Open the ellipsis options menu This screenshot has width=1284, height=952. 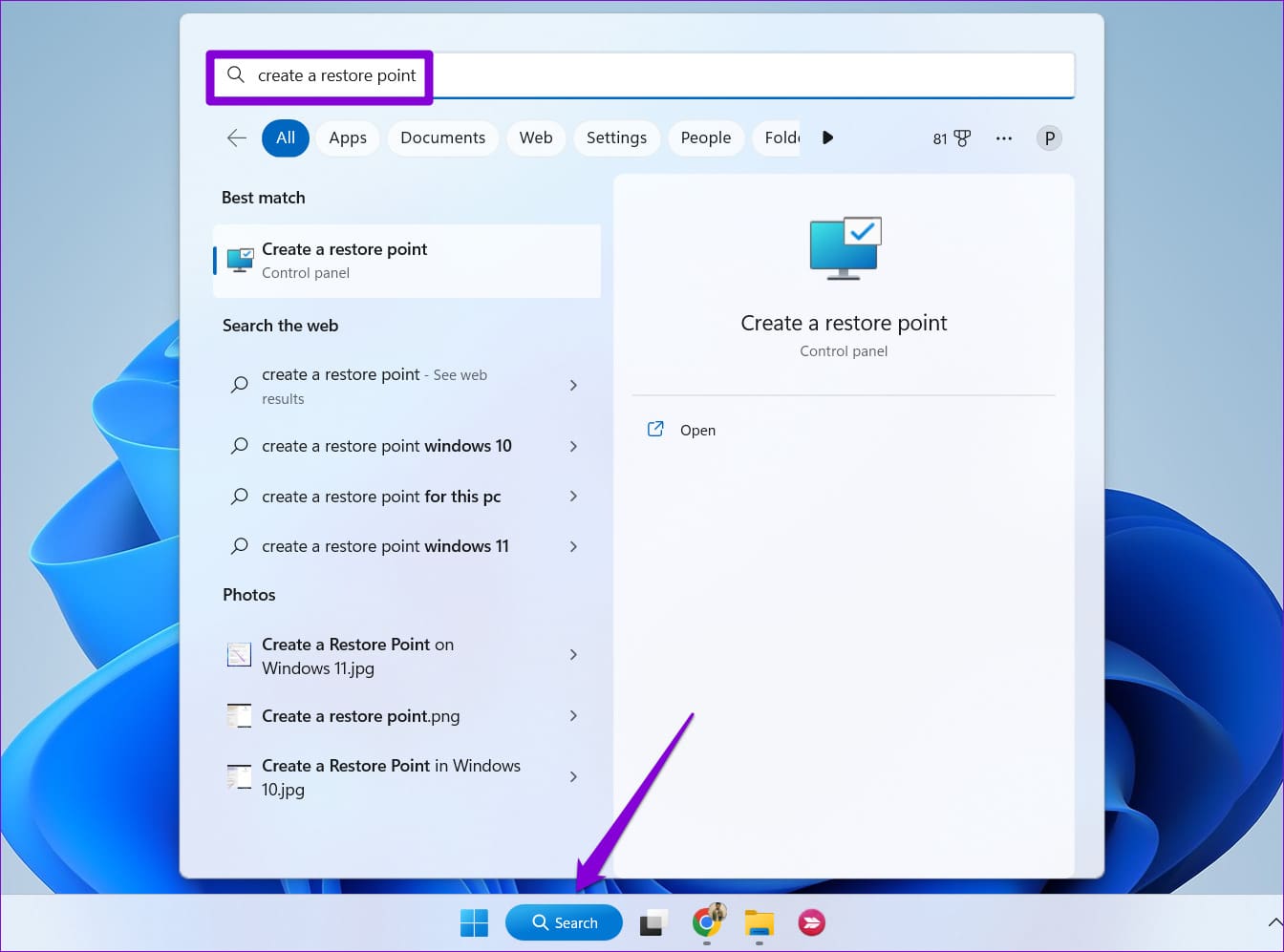(x=1004, y=138)
